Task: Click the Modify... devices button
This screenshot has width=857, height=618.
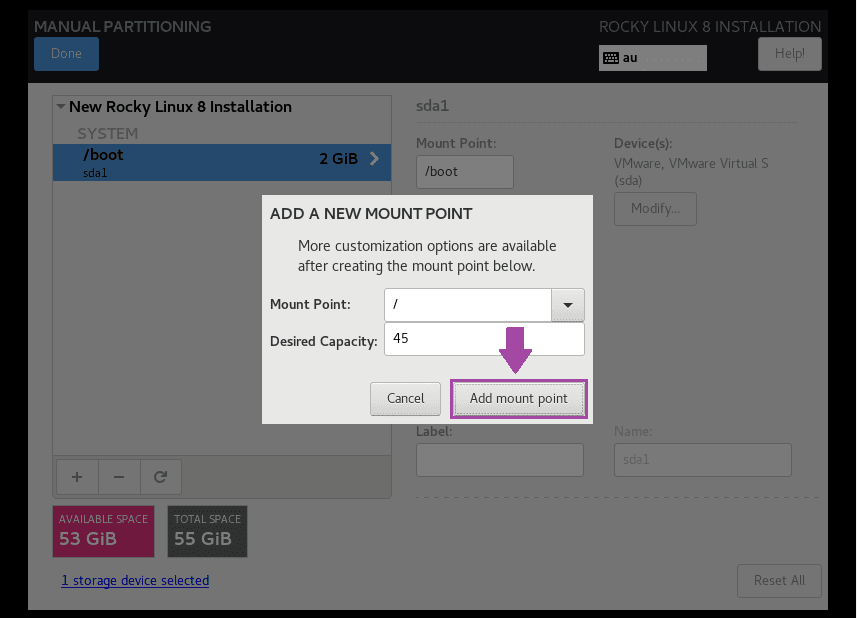Action: tap(655, 209)
